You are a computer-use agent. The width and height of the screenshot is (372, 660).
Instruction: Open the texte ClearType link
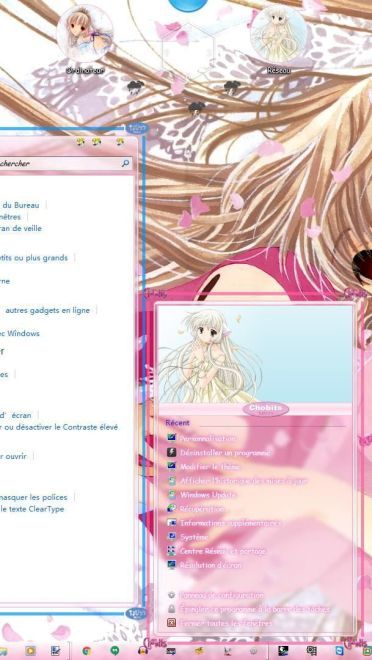pyautogui.click(x=32, y=509)
